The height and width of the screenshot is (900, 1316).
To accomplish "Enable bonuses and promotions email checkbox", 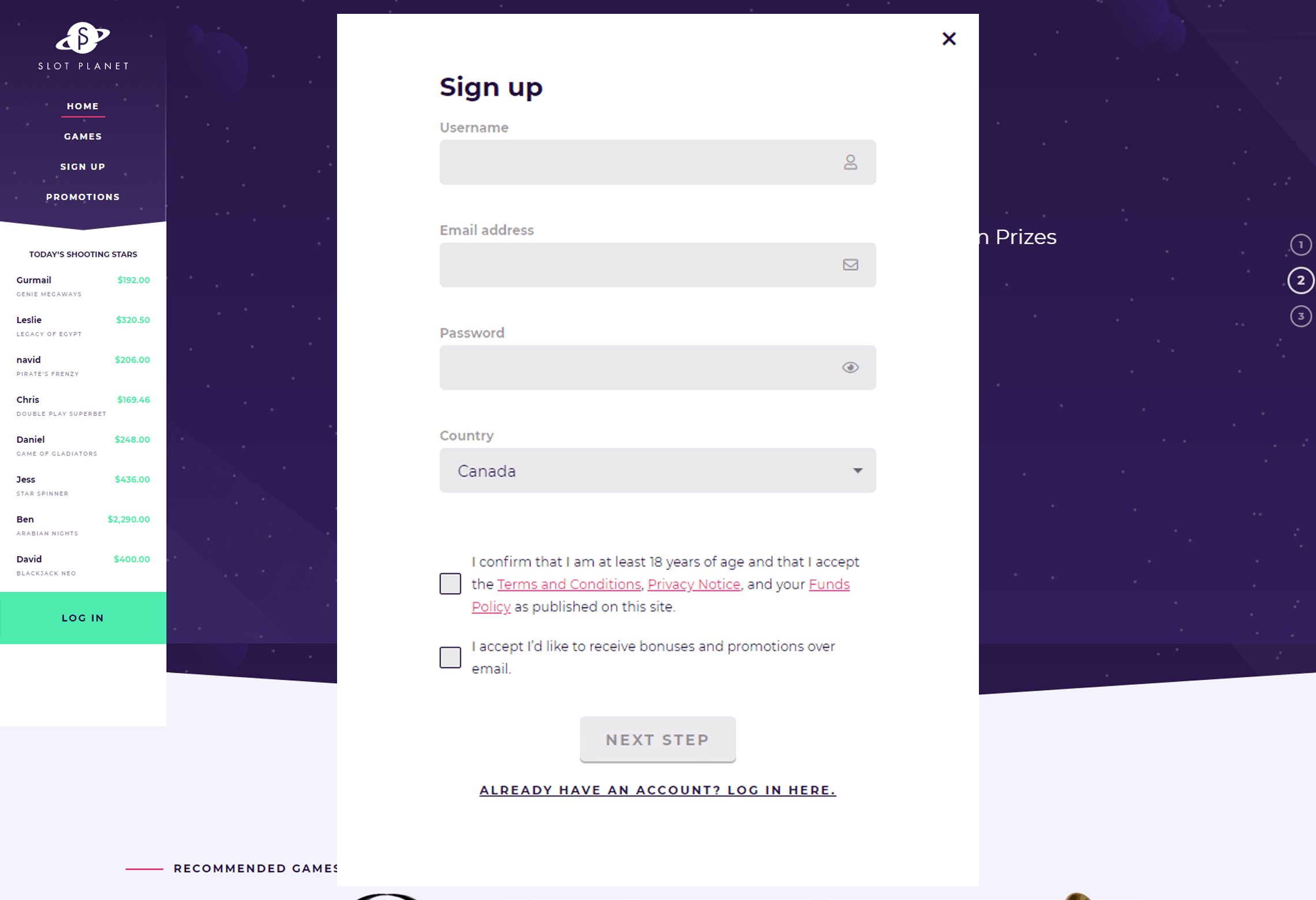I will pyautogui.click(x=450, y=657).
